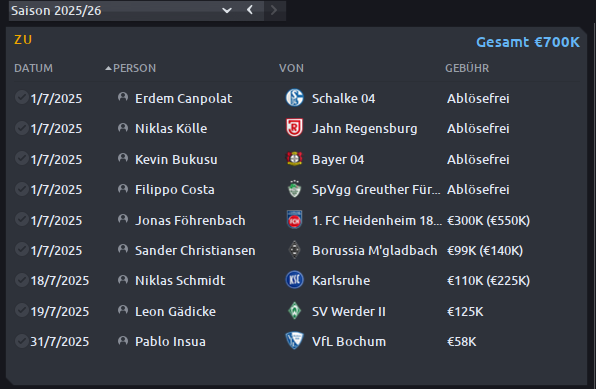Click the Bayer 04 club logo
596x389 pixels.
(x=294, y=159)
